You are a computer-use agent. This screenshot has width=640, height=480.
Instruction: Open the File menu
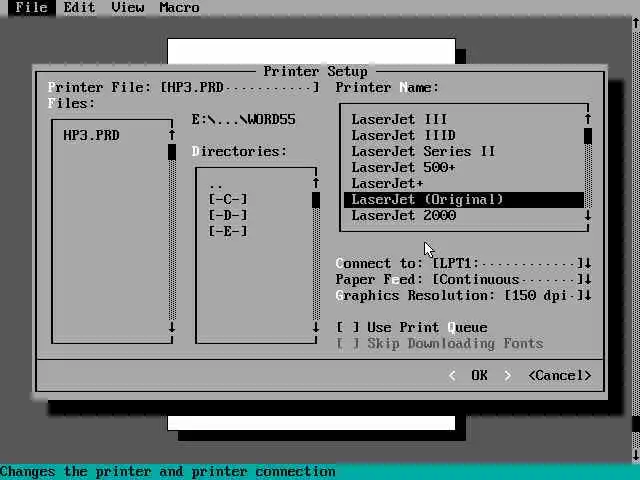coord(31,8)
